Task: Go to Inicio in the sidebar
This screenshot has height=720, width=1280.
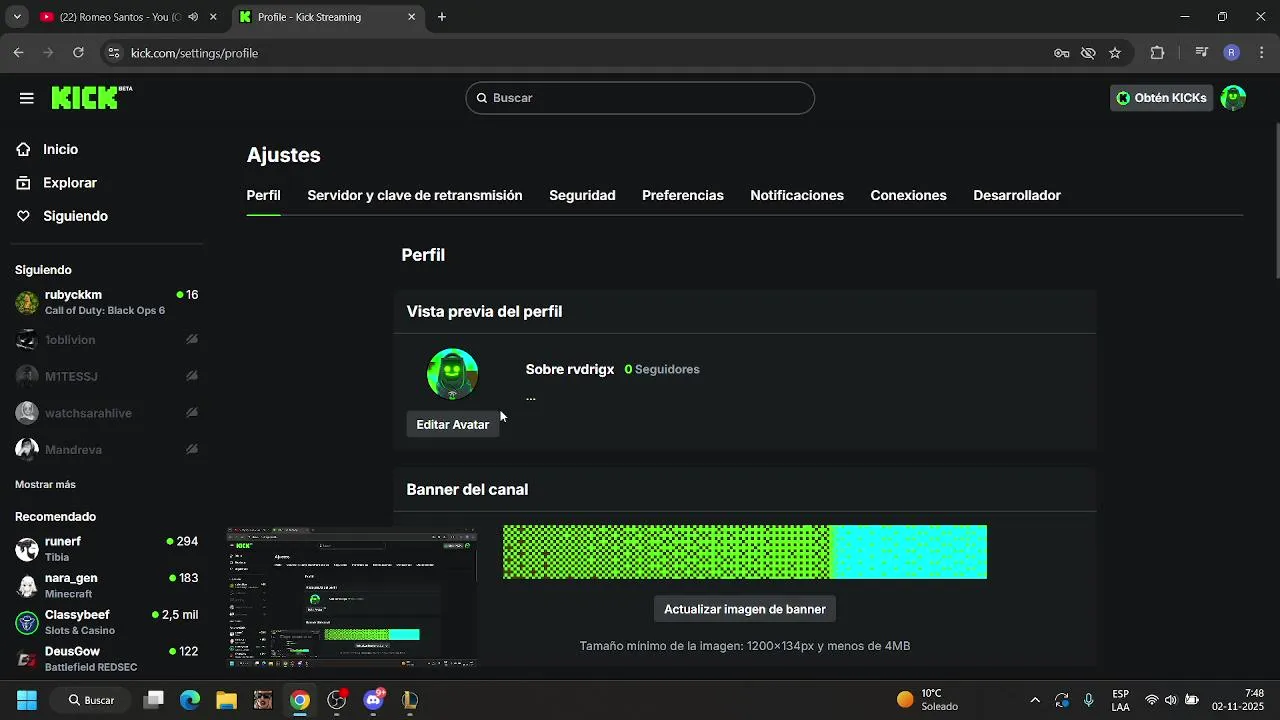Action: point(60,149)
